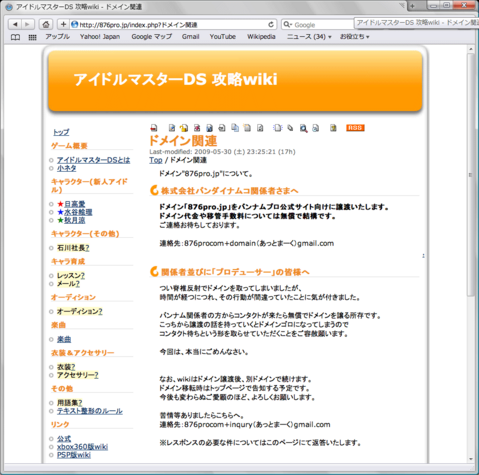Click the wiki Top page icon in toolbar

click(x=154, y=128)
